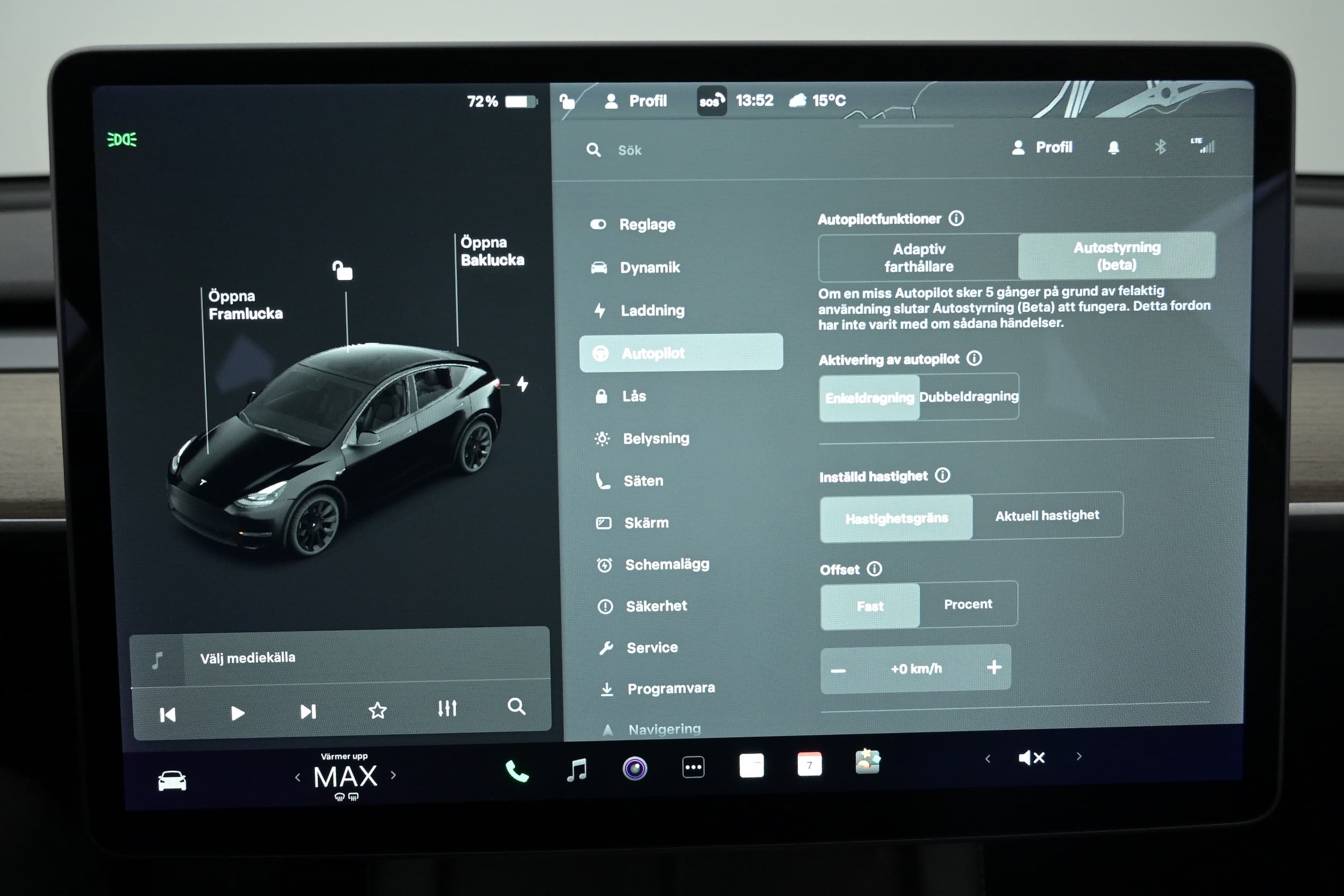This screenshot has width=1344, height=896.
Task: Open the white card app icon
Action: click(752, 766)
